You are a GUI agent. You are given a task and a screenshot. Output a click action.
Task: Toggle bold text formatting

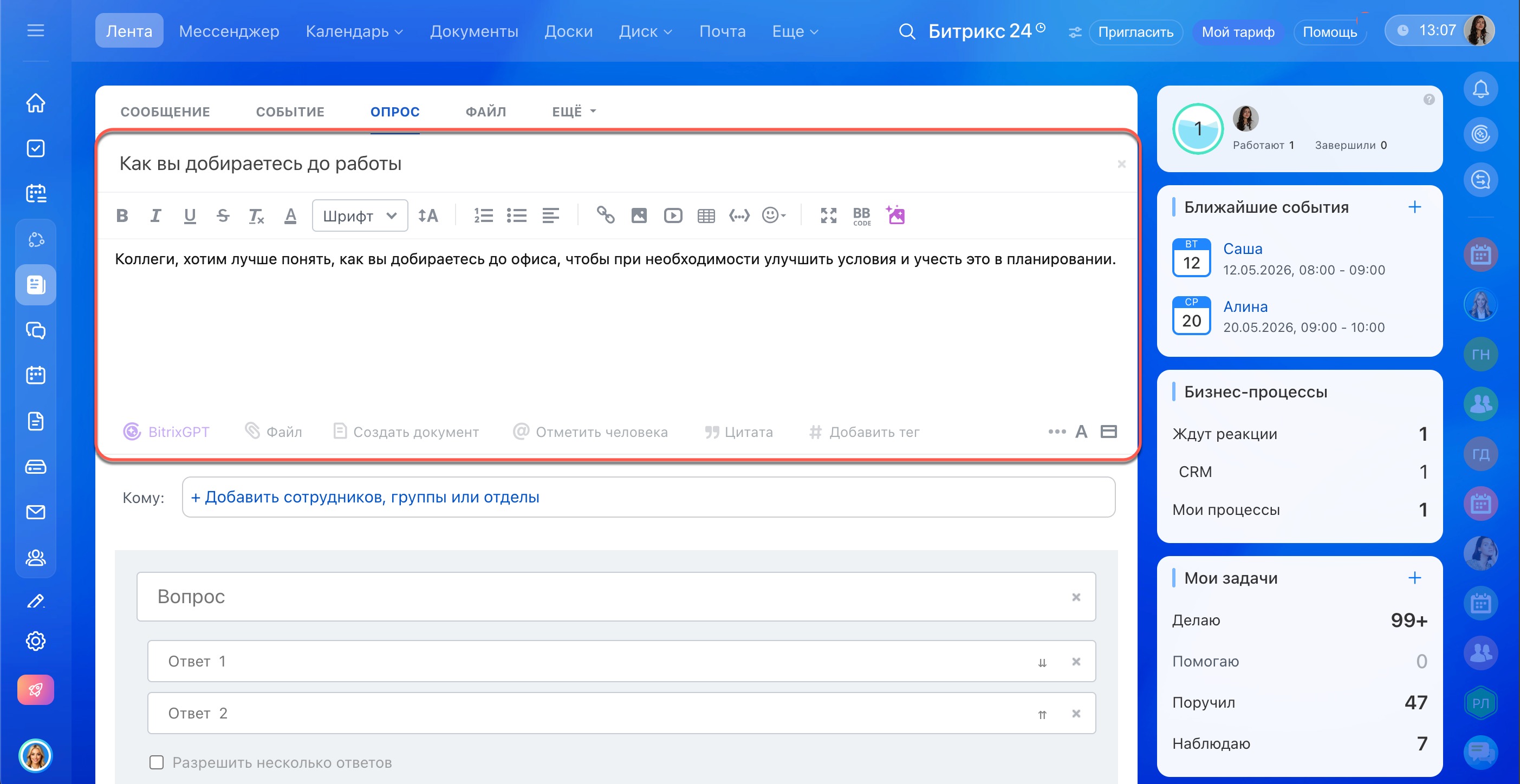122,216
